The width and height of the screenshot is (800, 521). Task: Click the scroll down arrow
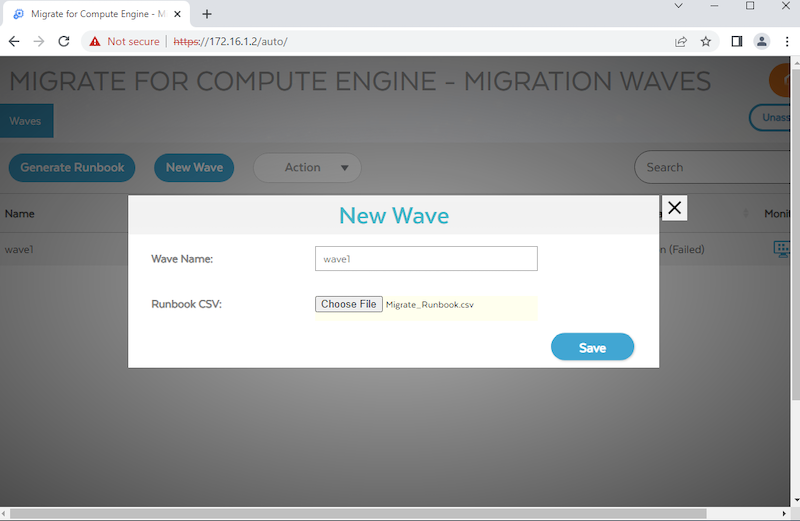(x=795, y=501)
